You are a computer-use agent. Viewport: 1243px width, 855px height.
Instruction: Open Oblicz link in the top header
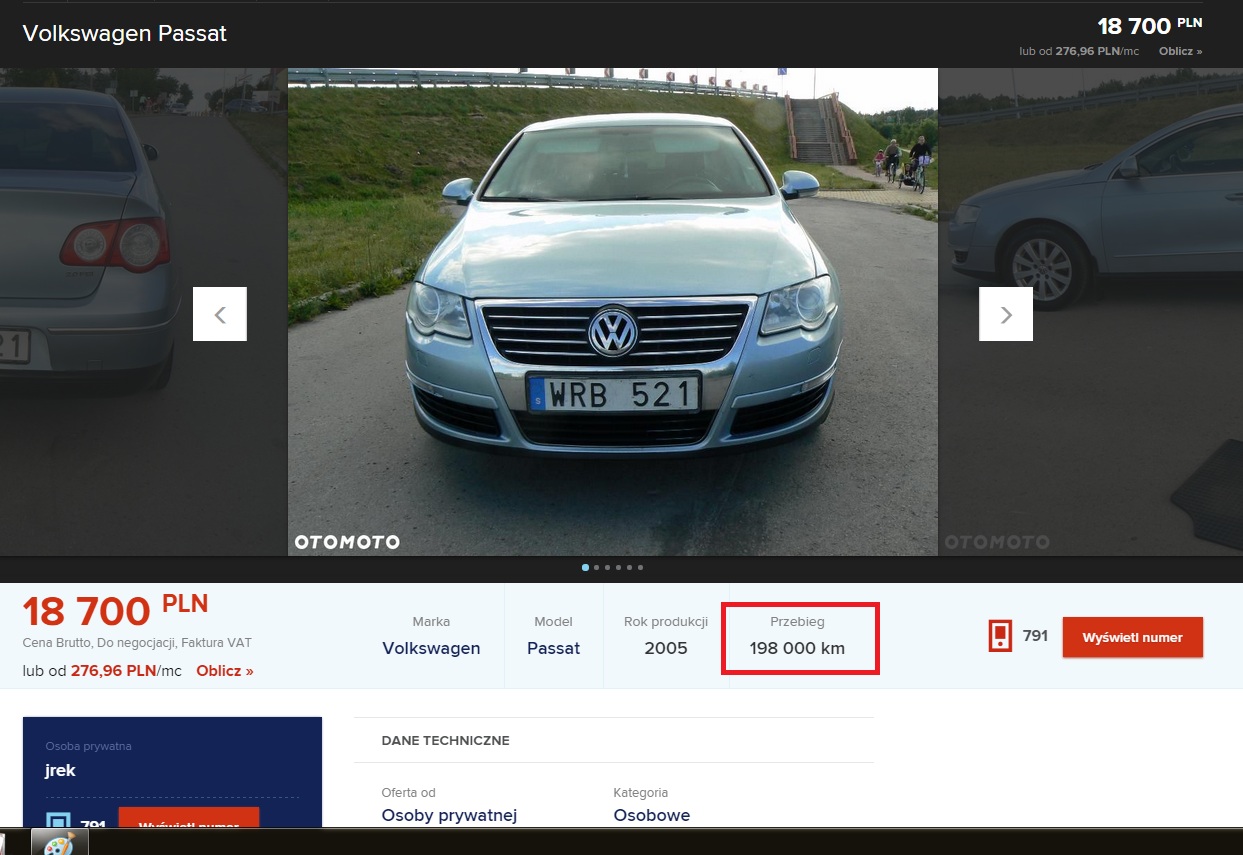(1180, 51)
